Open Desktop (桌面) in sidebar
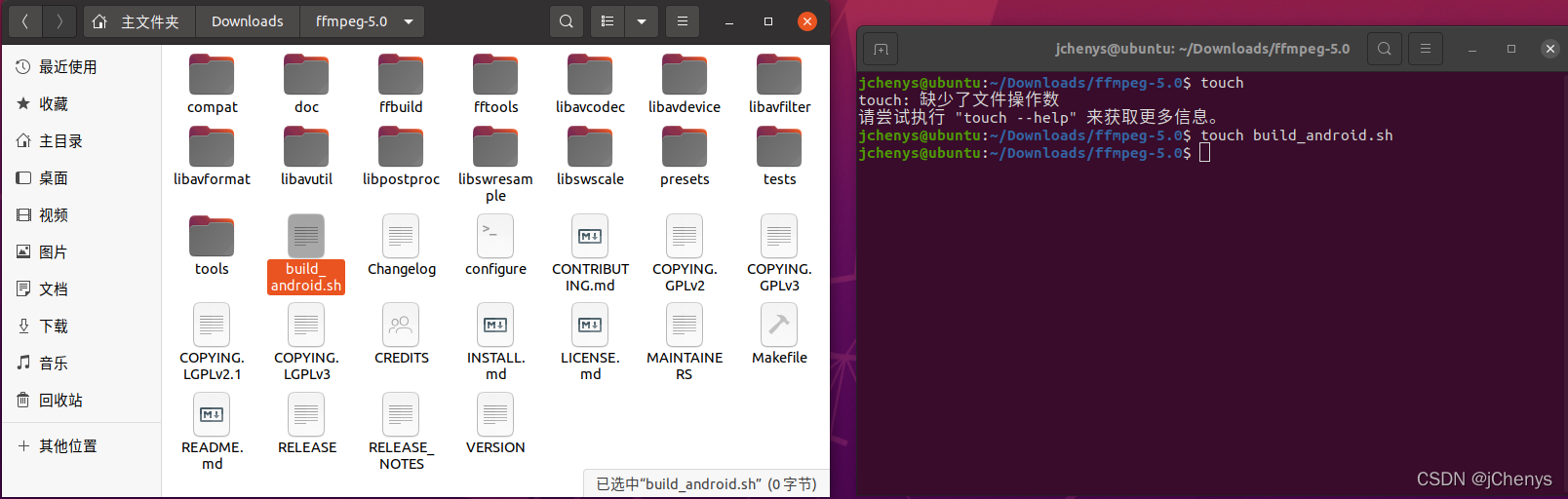1568x499 pixels. point(82,177)
